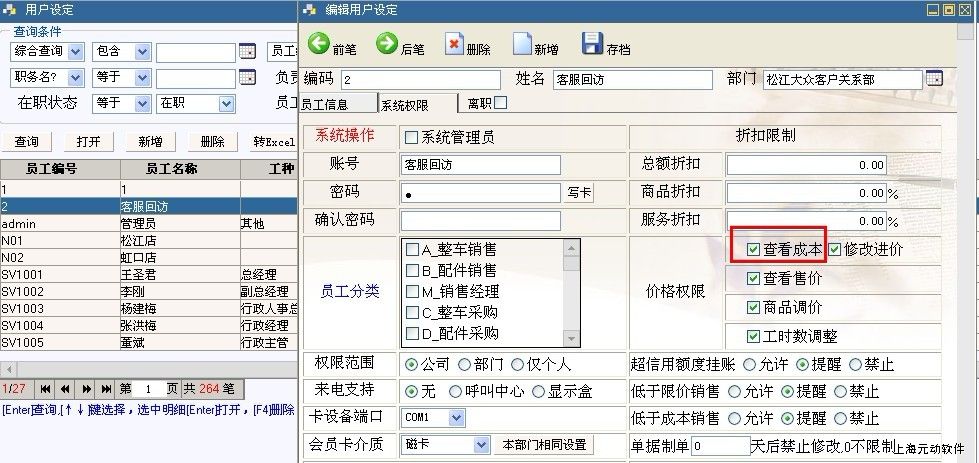Select the 部门 permission scope radio button
Viewport: 979px width, 463px height.
pos(467,364)
